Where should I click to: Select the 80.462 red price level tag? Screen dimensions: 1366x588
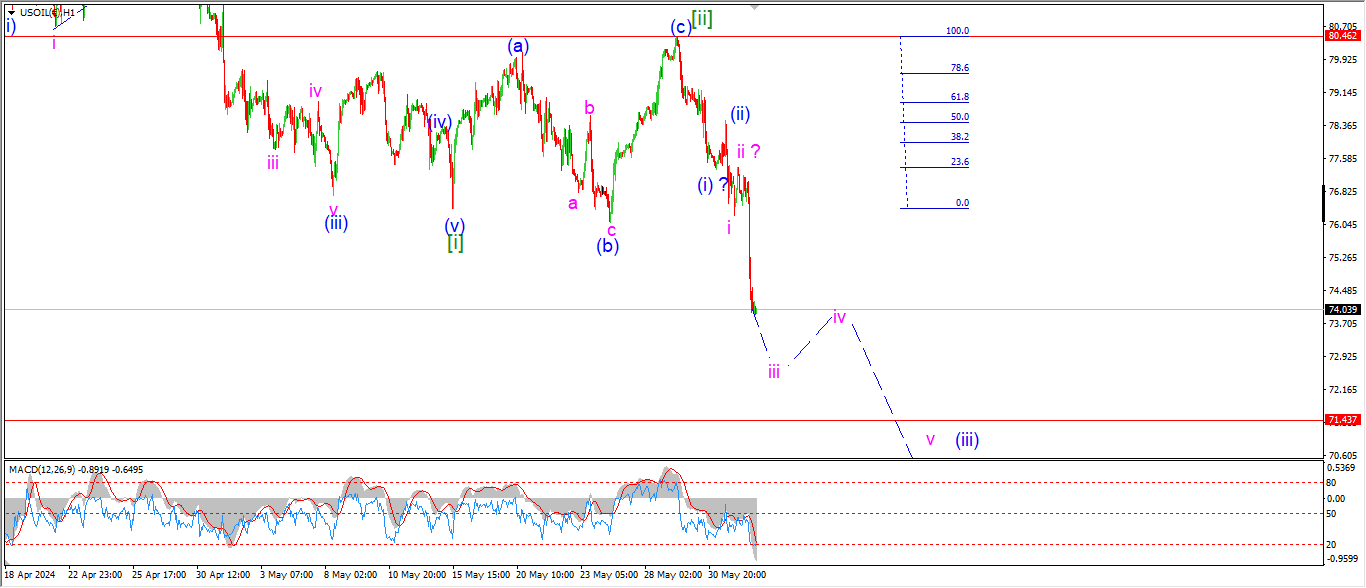[x=1341, y=36]
